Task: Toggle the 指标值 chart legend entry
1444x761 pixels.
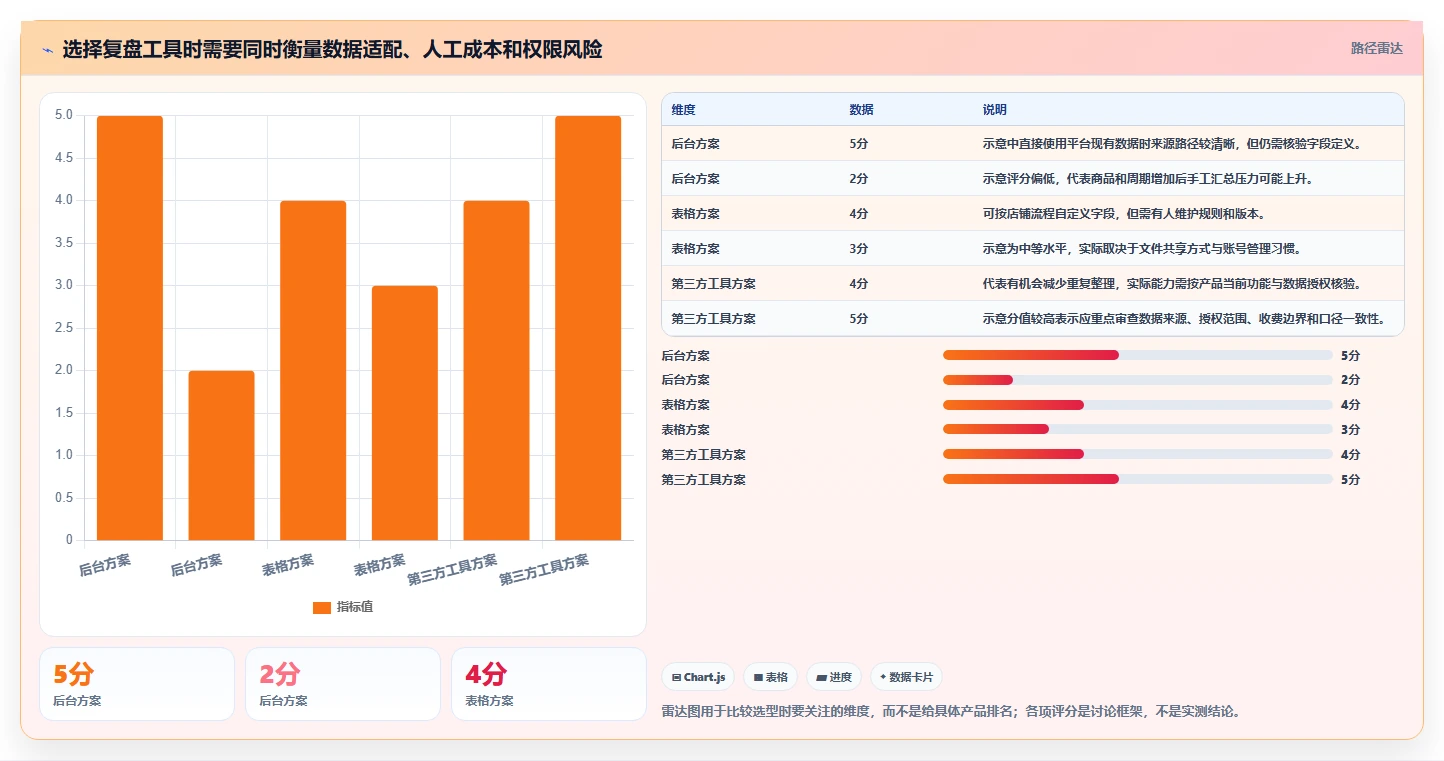Action: 343,607
